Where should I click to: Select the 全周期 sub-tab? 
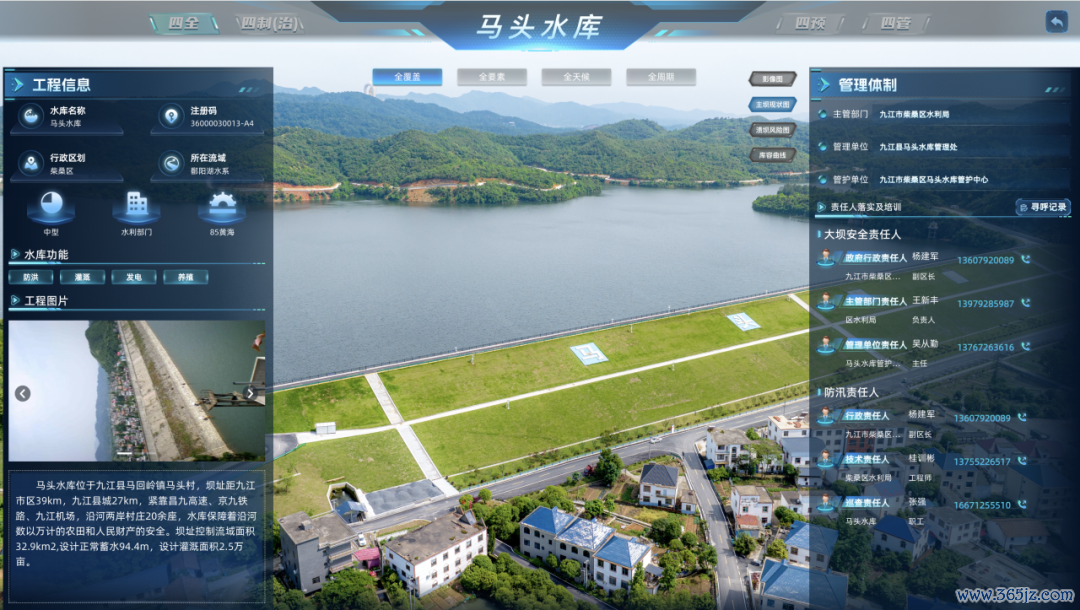(x=661, y=77)
